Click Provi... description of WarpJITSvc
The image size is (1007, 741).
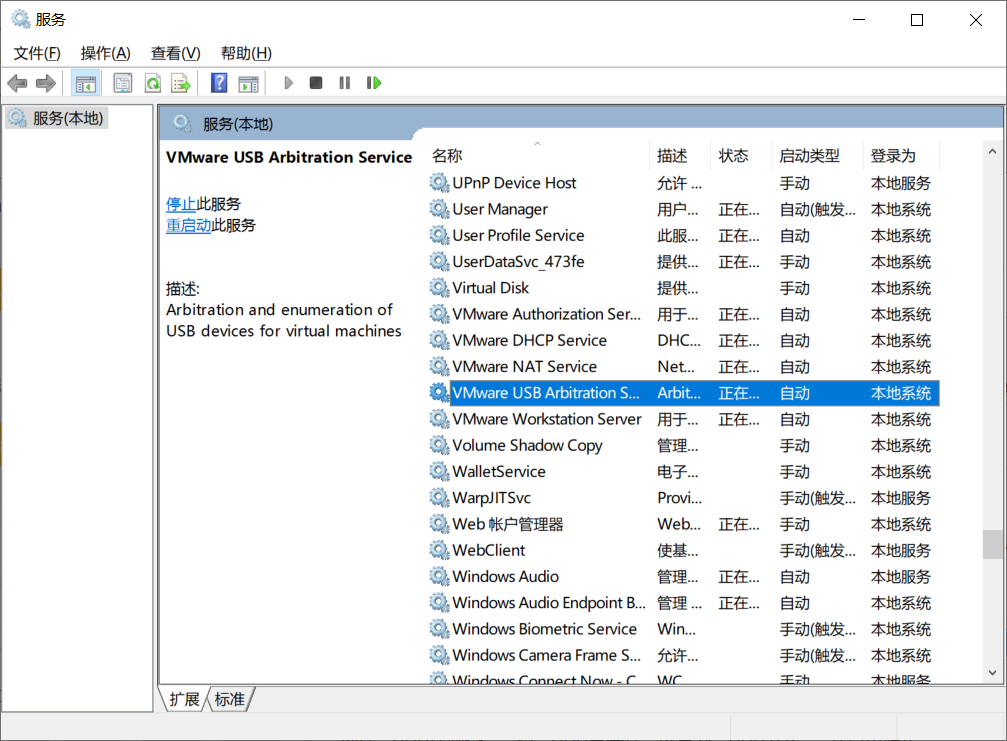click(x=679, y=498)
